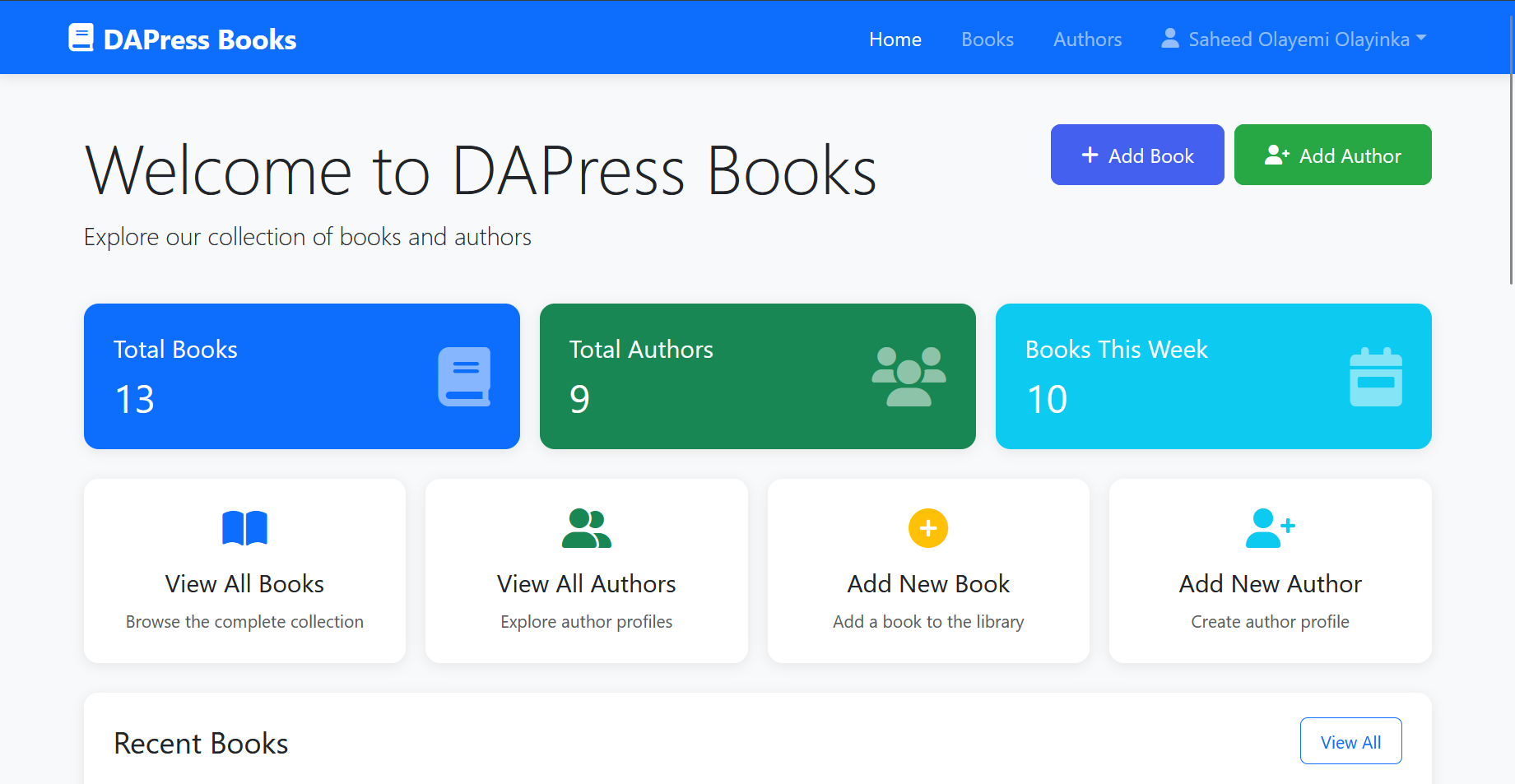The height and width of the screenshot is (784, 1515).
Task: Click the user profile icon in the navbar
Action: coord(1169,37)
